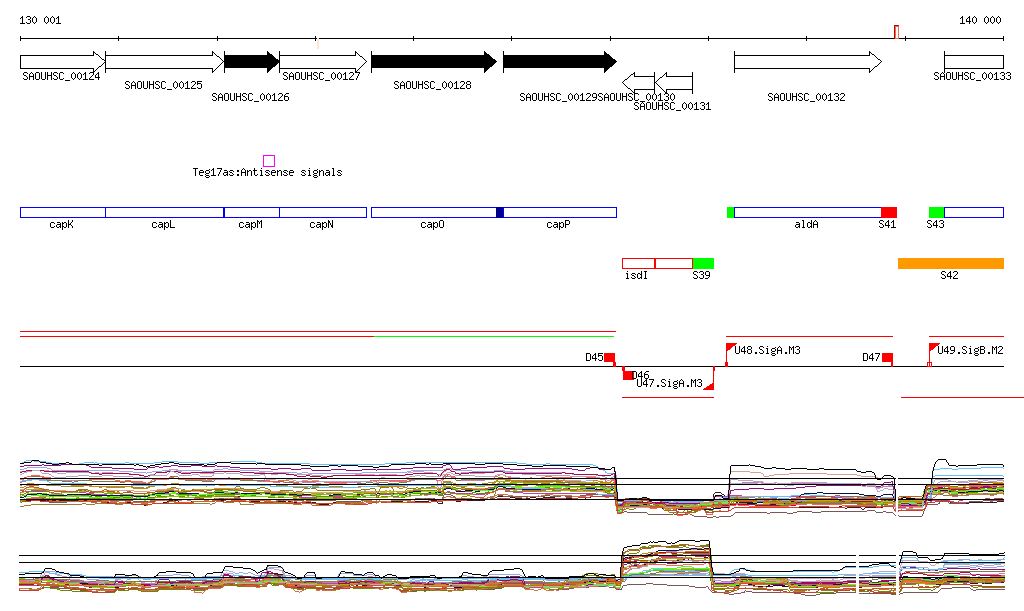Click the SAOUHSC_00124 gene arrow

pos(63,62)
